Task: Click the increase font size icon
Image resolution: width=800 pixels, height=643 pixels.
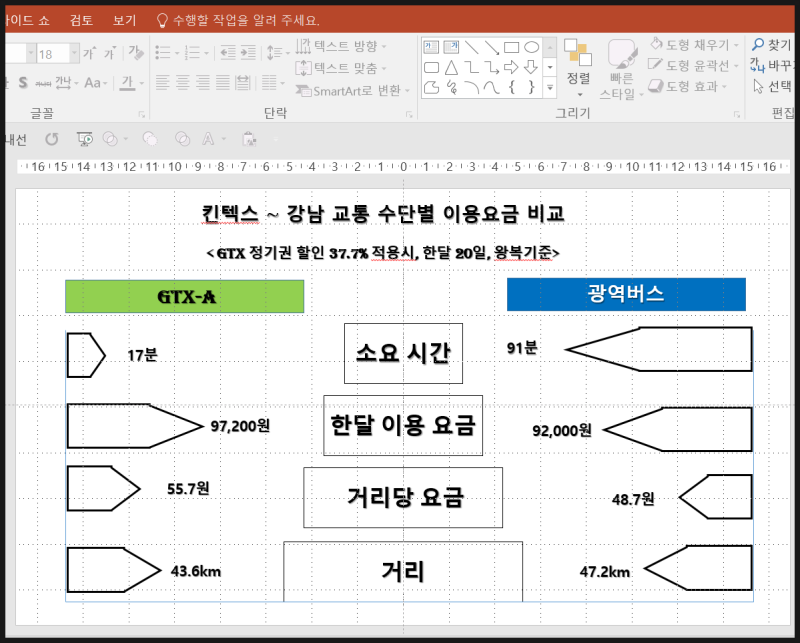Action: 87,51
